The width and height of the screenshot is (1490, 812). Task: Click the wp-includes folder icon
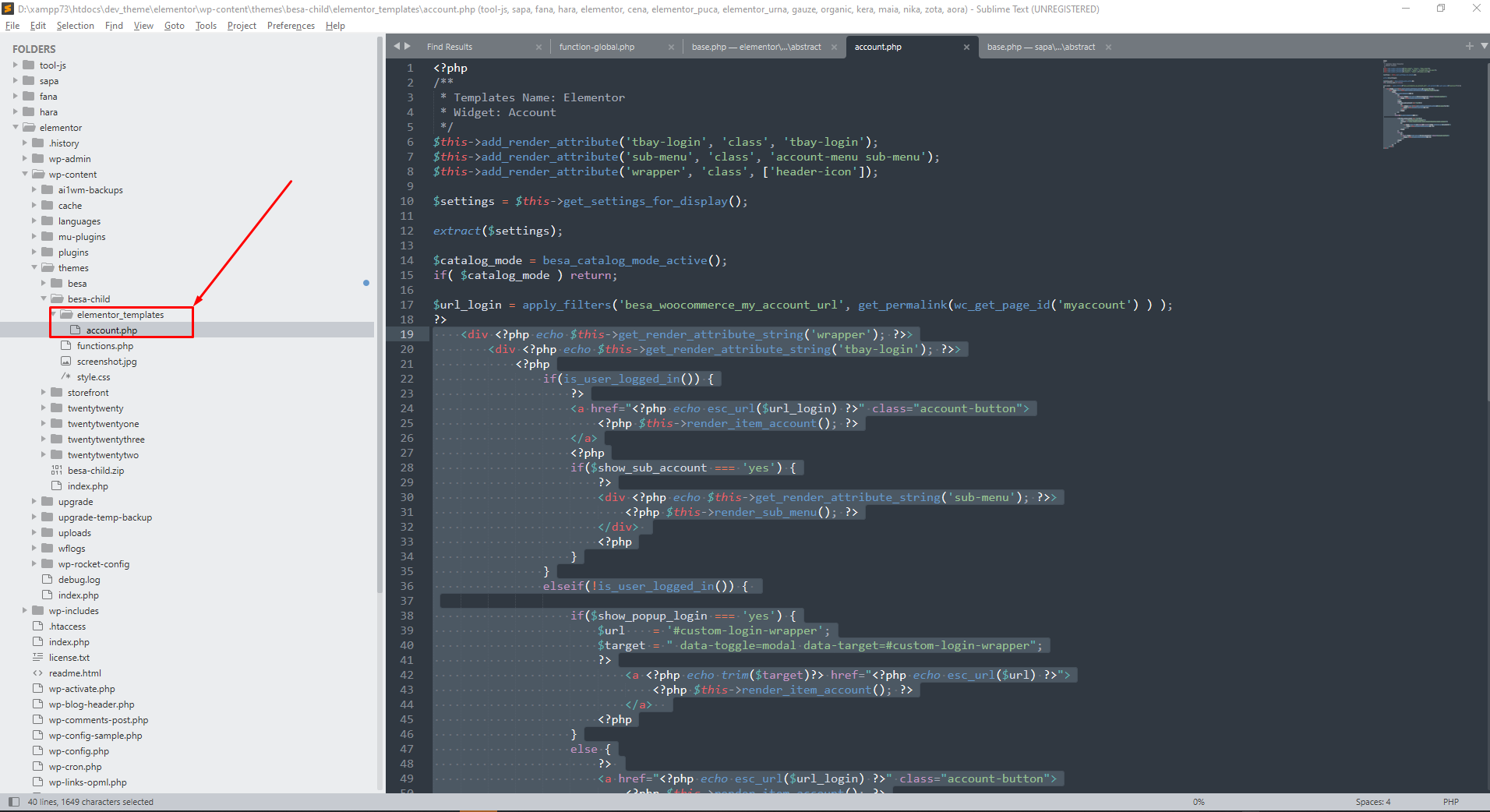tap(38, 610)
